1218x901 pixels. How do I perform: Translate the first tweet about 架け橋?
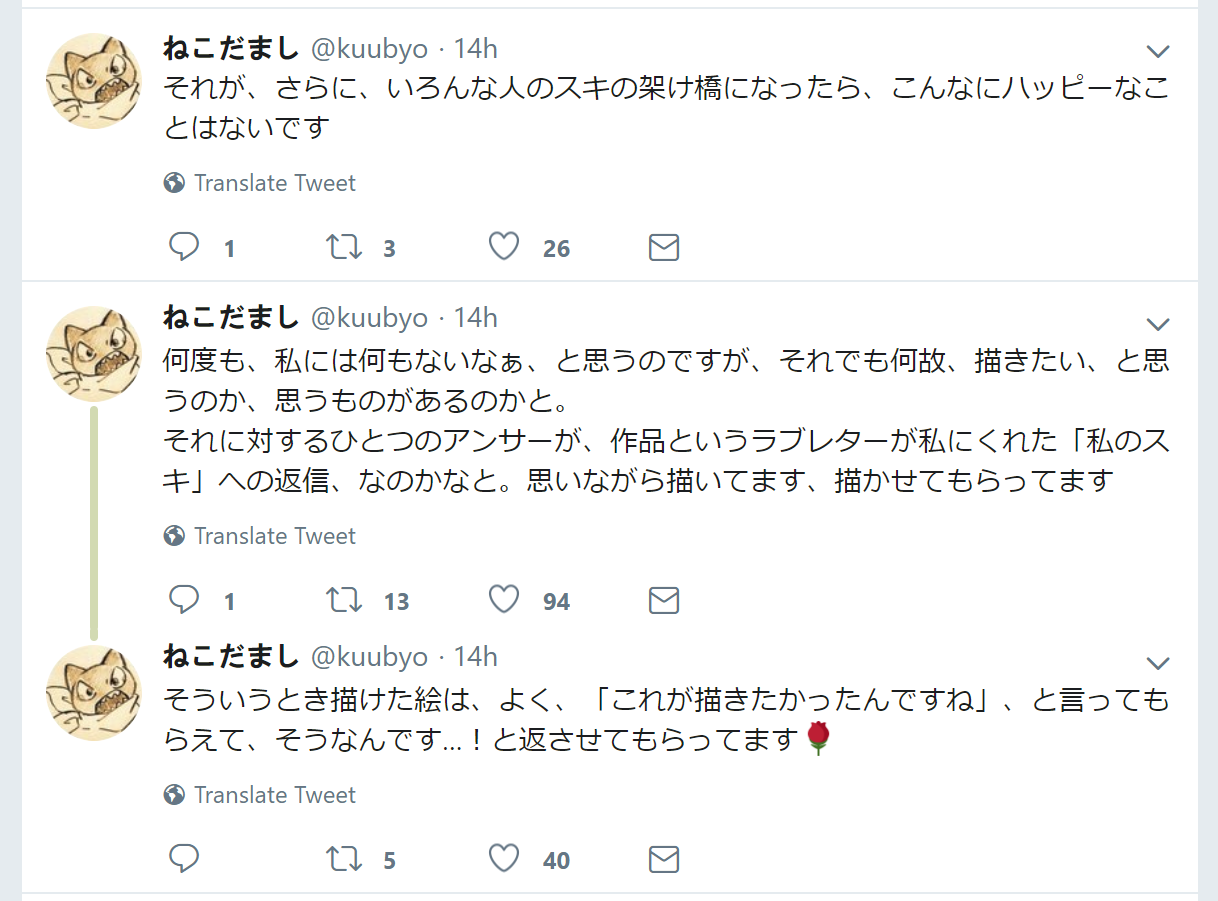(274, 183)
